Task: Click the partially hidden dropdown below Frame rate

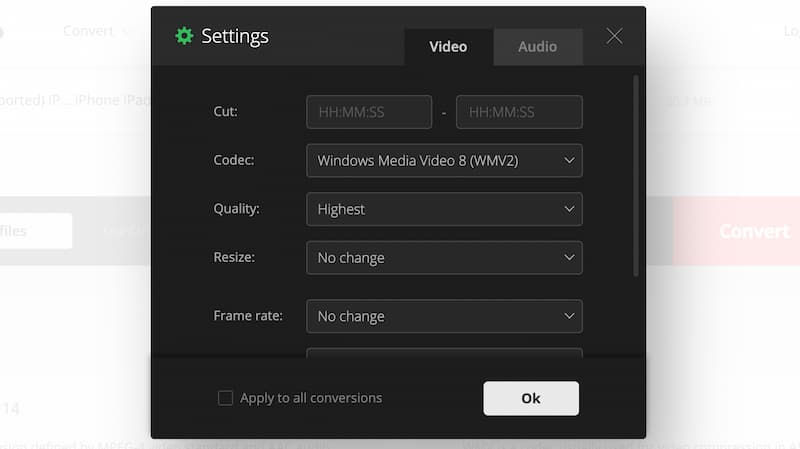Action: pyautogui.click(x=444, y=352)
